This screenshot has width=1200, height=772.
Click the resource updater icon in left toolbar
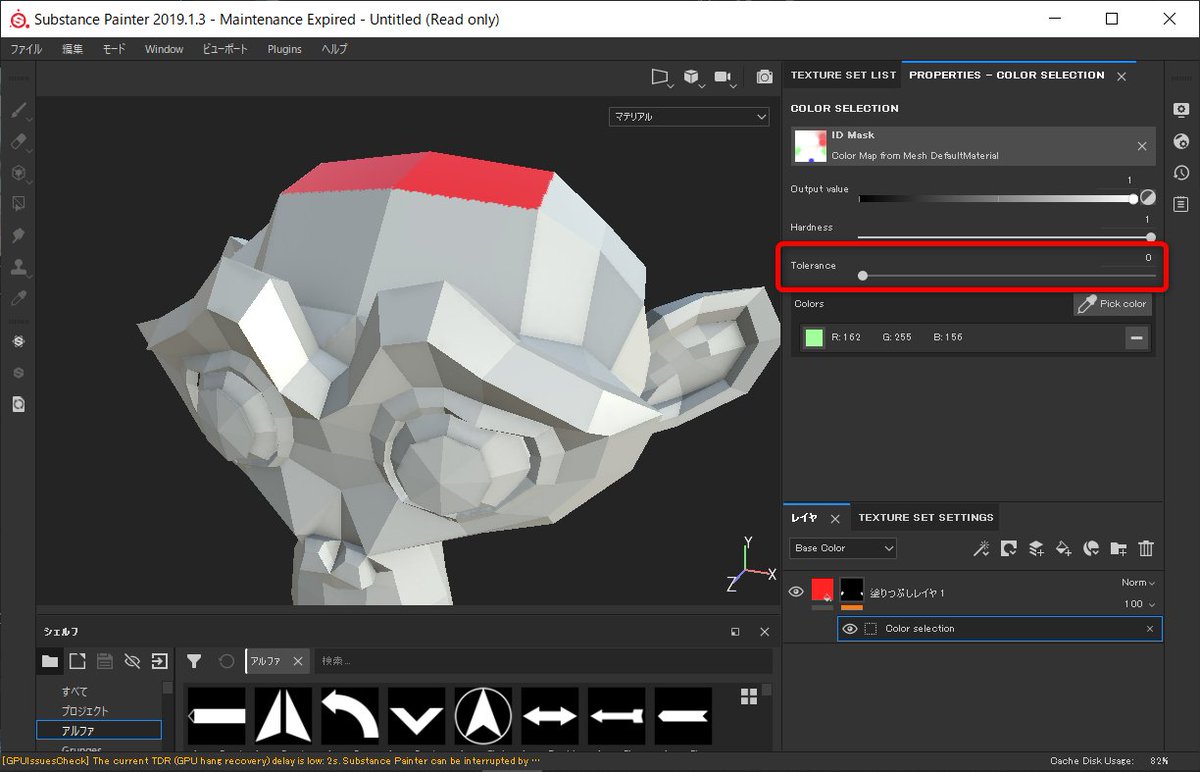coord(18,404)
